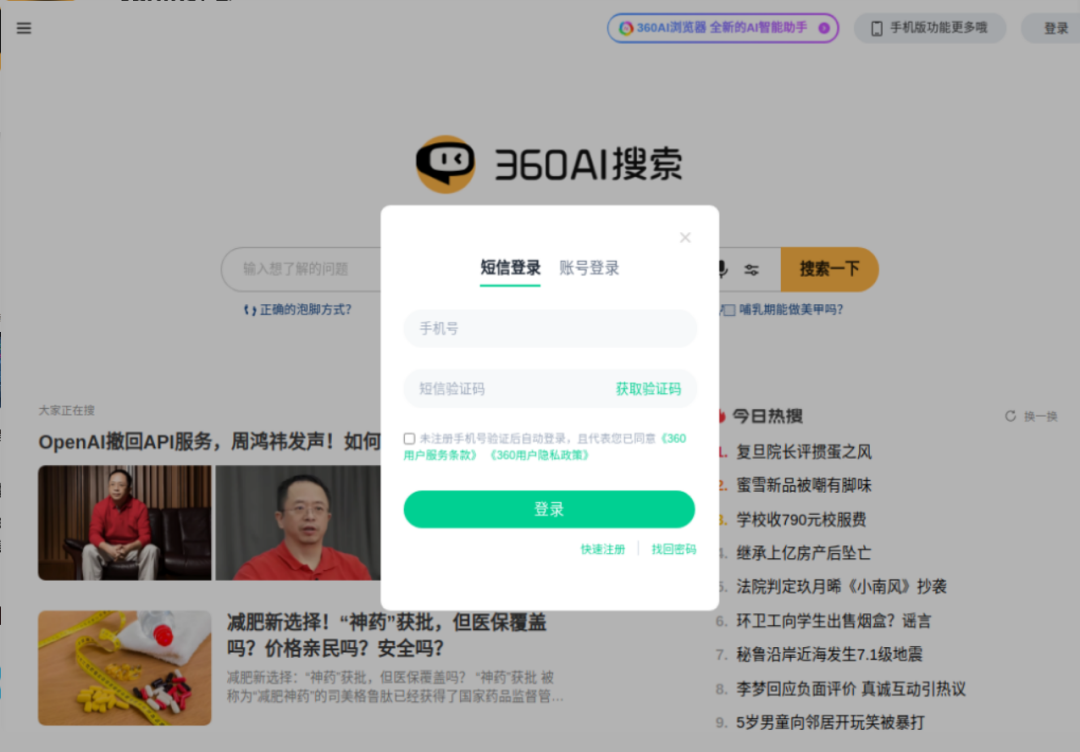This screenshot has height=752, width=1080.
Task: Open search settings sliders icon
Action: [x=751, y=270]
